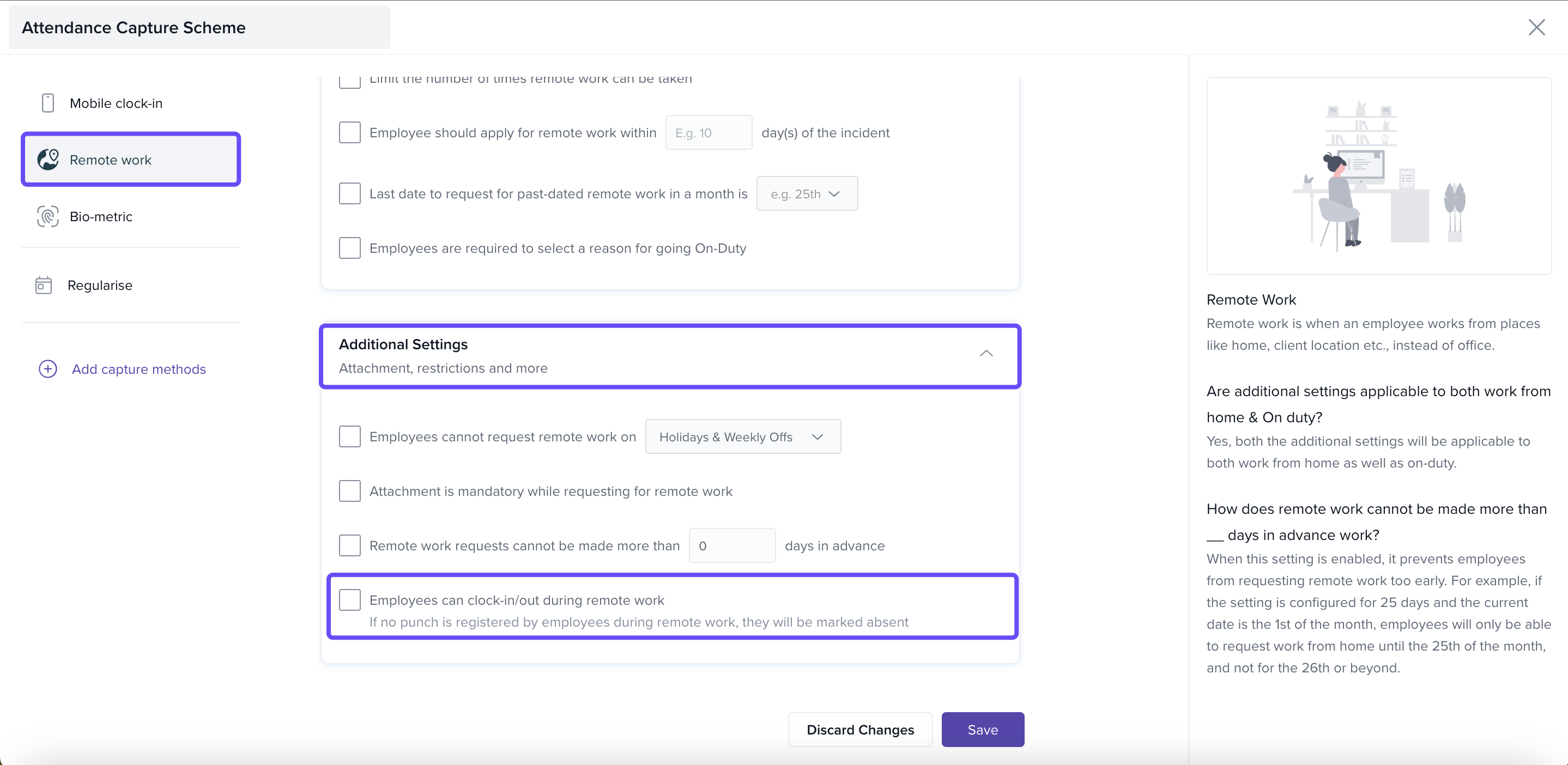1568x765 pixels.
Task: Click the plus circle add icon
Action: click(48, 369)
